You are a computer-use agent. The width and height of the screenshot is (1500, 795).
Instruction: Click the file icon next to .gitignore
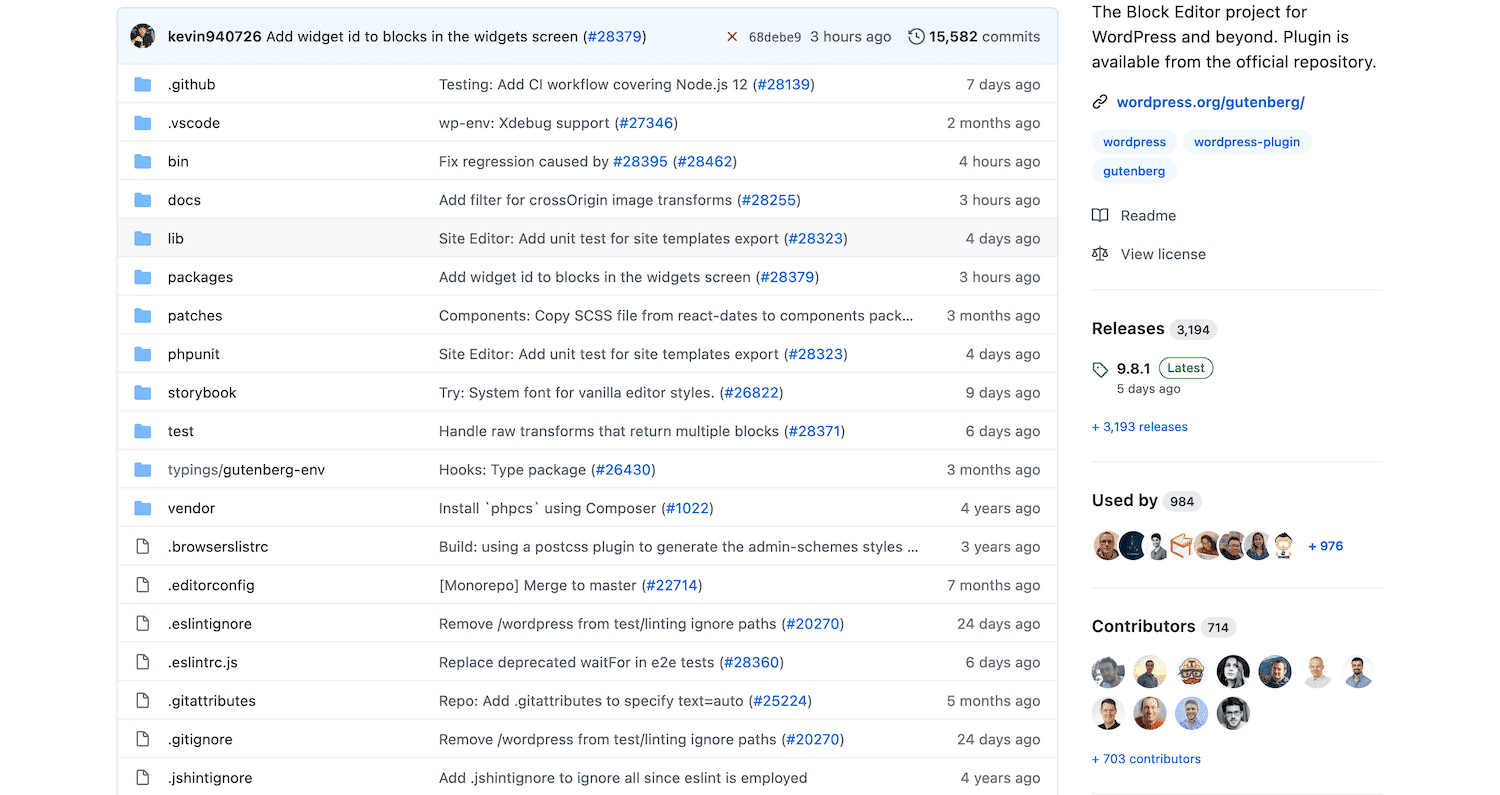[x=143, y=739]
